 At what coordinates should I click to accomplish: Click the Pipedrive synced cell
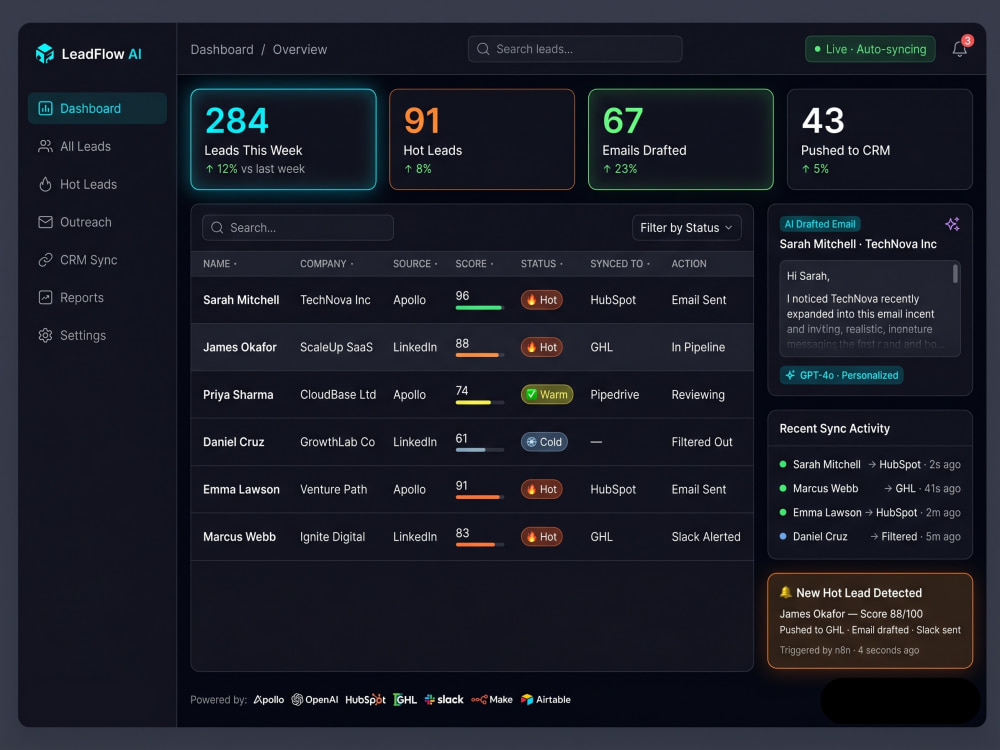pyautogui.click(x=614, y=395)
